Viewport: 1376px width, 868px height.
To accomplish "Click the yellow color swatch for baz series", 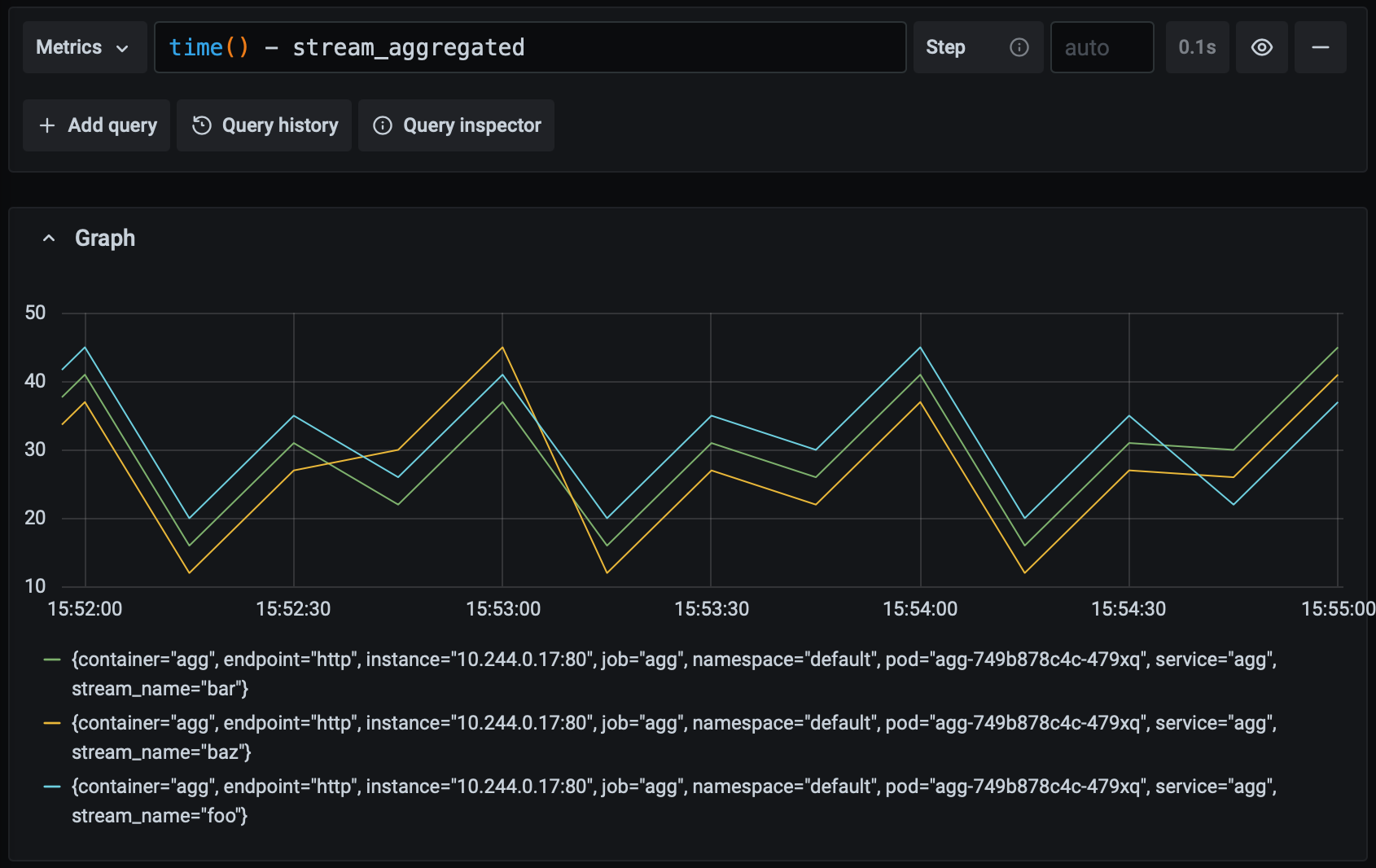I will [x=52, y=723].
